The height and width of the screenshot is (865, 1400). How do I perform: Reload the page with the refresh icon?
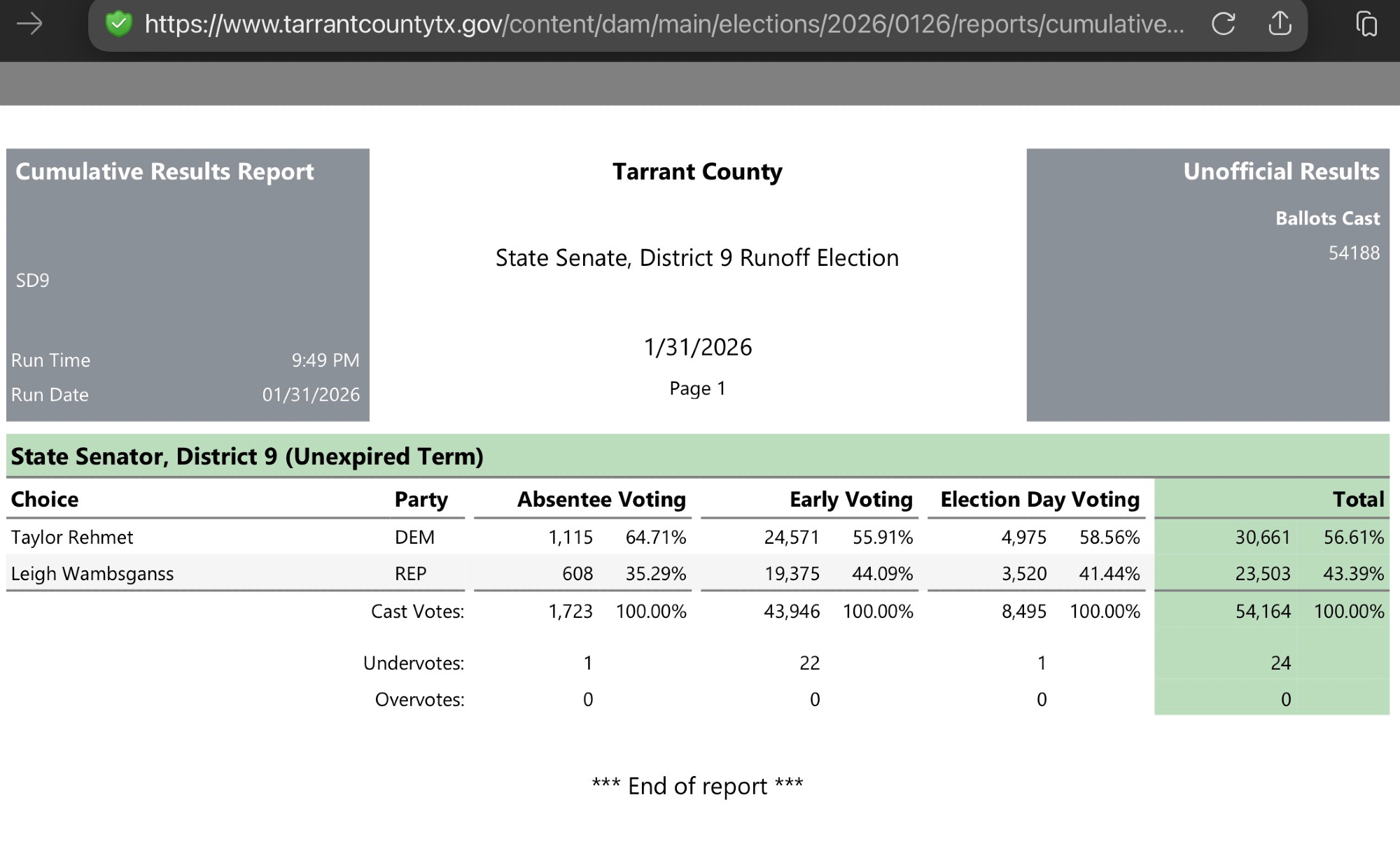coord(1223,24)
